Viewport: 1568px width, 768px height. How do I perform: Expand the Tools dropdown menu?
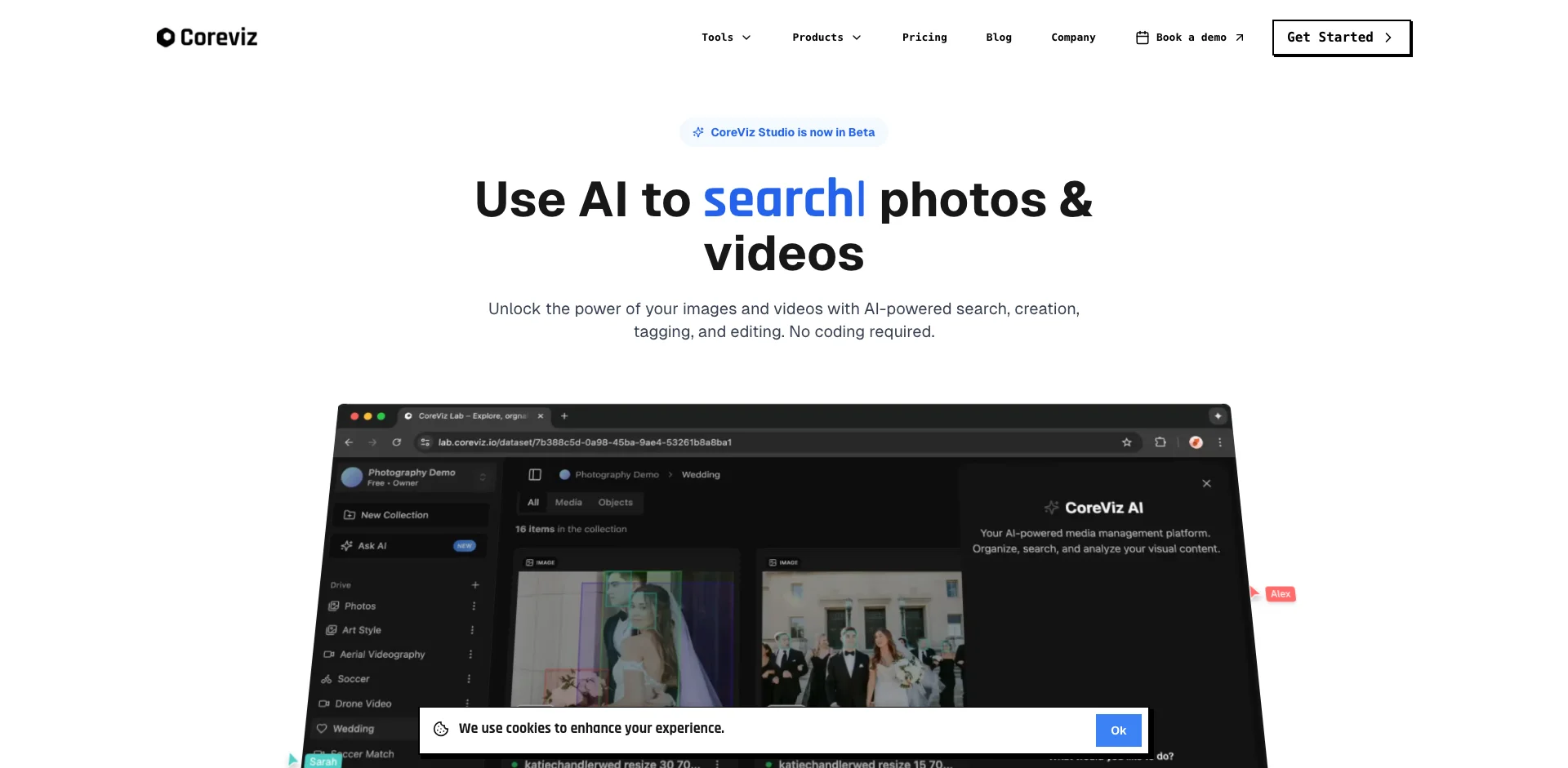tap(725, 38)
